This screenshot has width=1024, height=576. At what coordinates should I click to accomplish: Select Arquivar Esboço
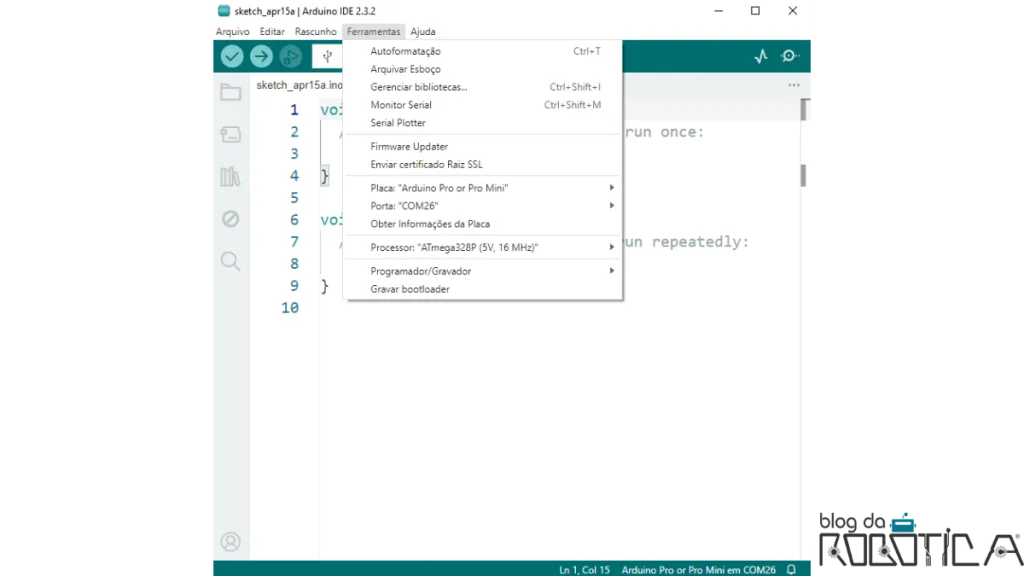pyautogui.click(x=483, y=69)
